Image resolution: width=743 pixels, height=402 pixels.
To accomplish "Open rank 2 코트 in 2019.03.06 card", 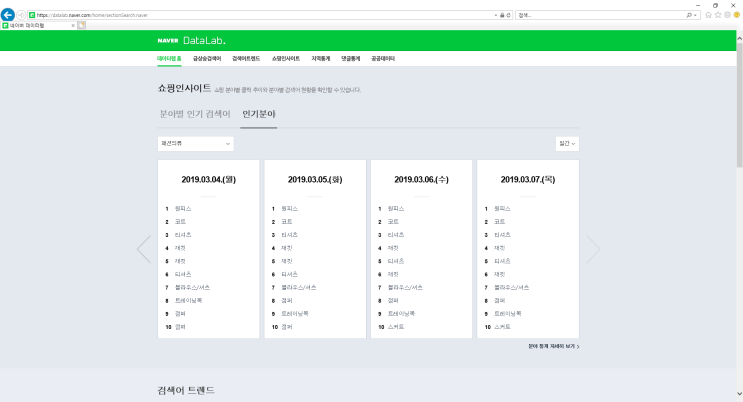I will [393, 222].
